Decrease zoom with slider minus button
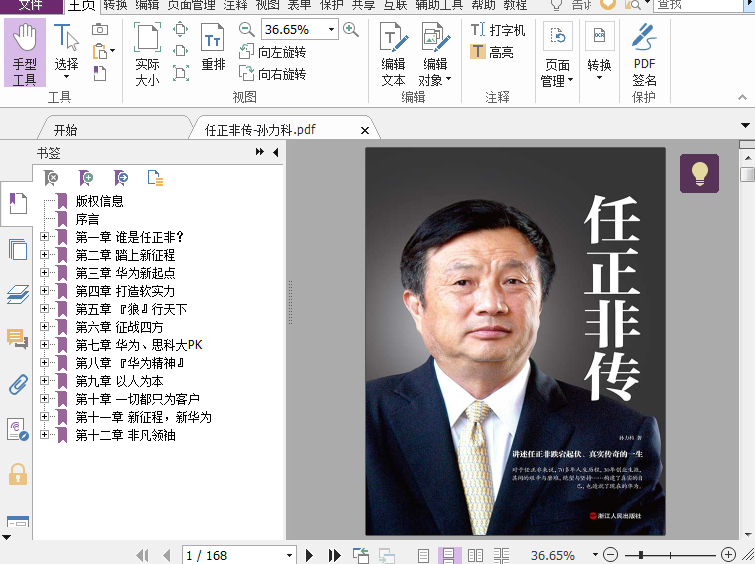The image size is (755, 564). 611,555
